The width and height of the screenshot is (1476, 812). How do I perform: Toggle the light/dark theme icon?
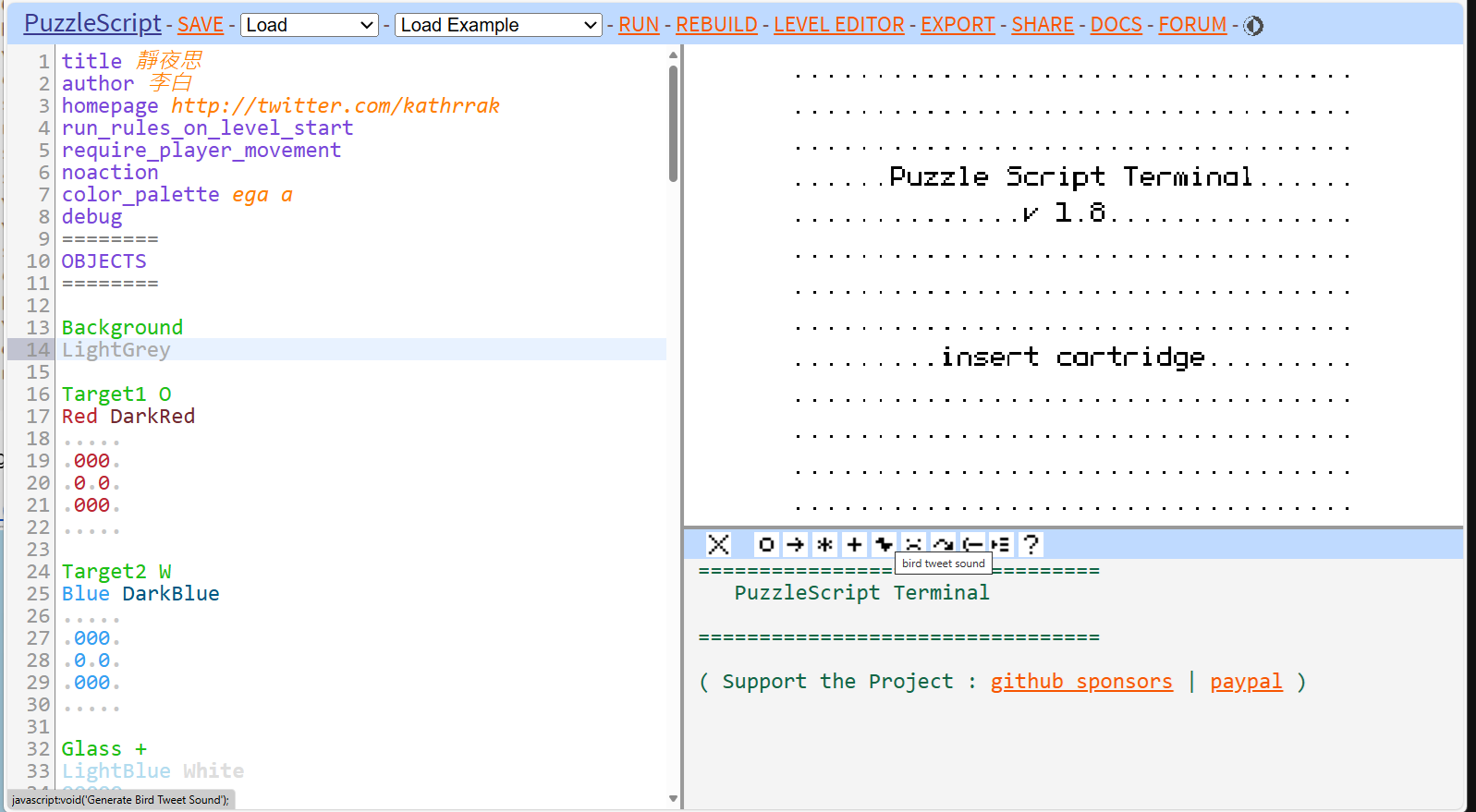[1253, 26]
